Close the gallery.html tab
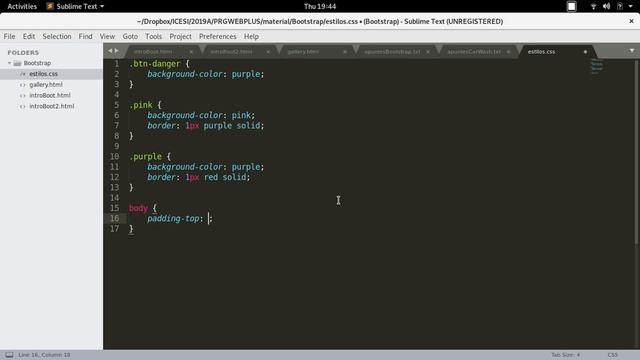This screenshot has height=360, width=640. [x=345, y=52]
